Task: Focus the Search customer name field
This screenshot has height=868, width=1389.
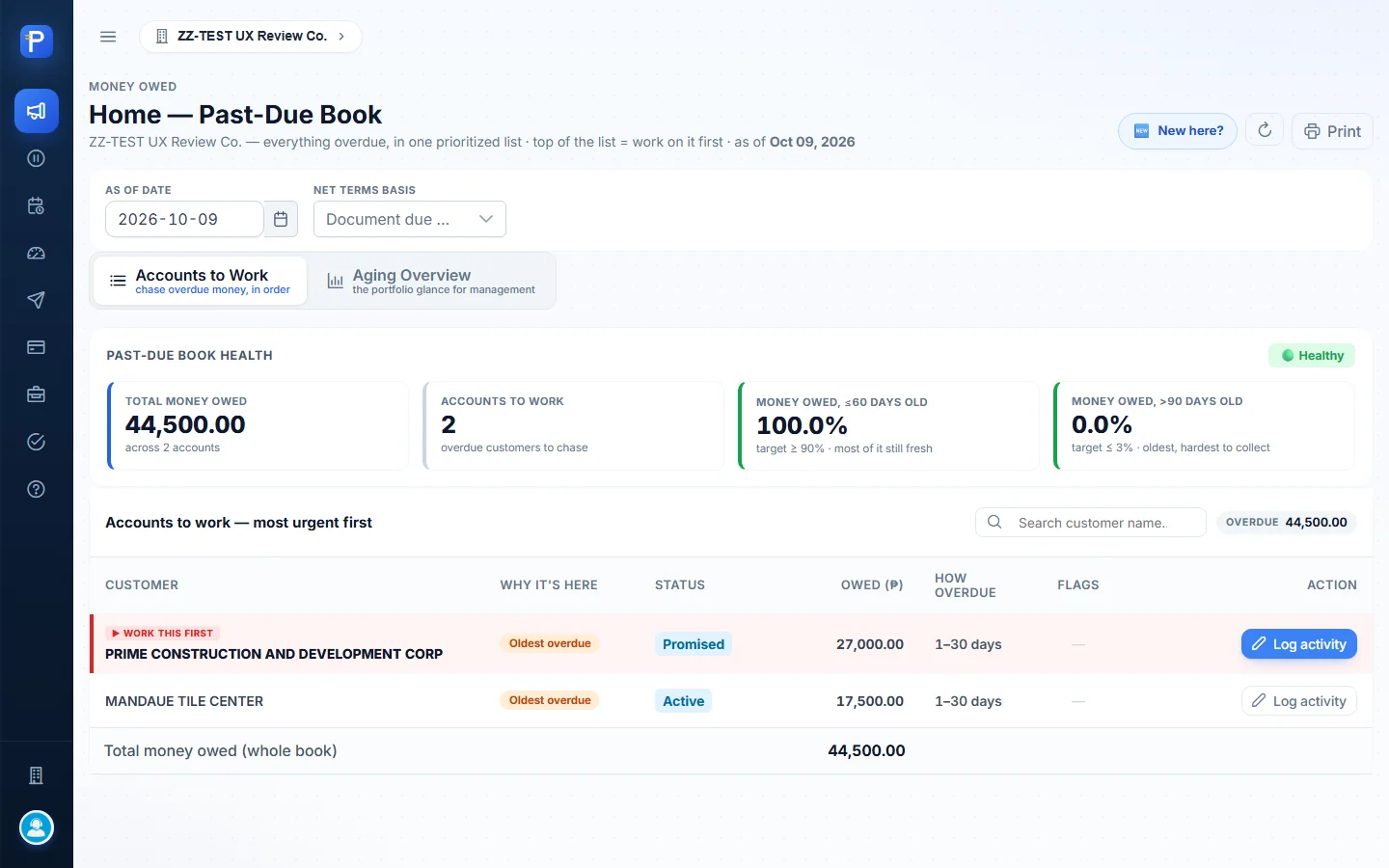Action: click(x=1091, y=523)
